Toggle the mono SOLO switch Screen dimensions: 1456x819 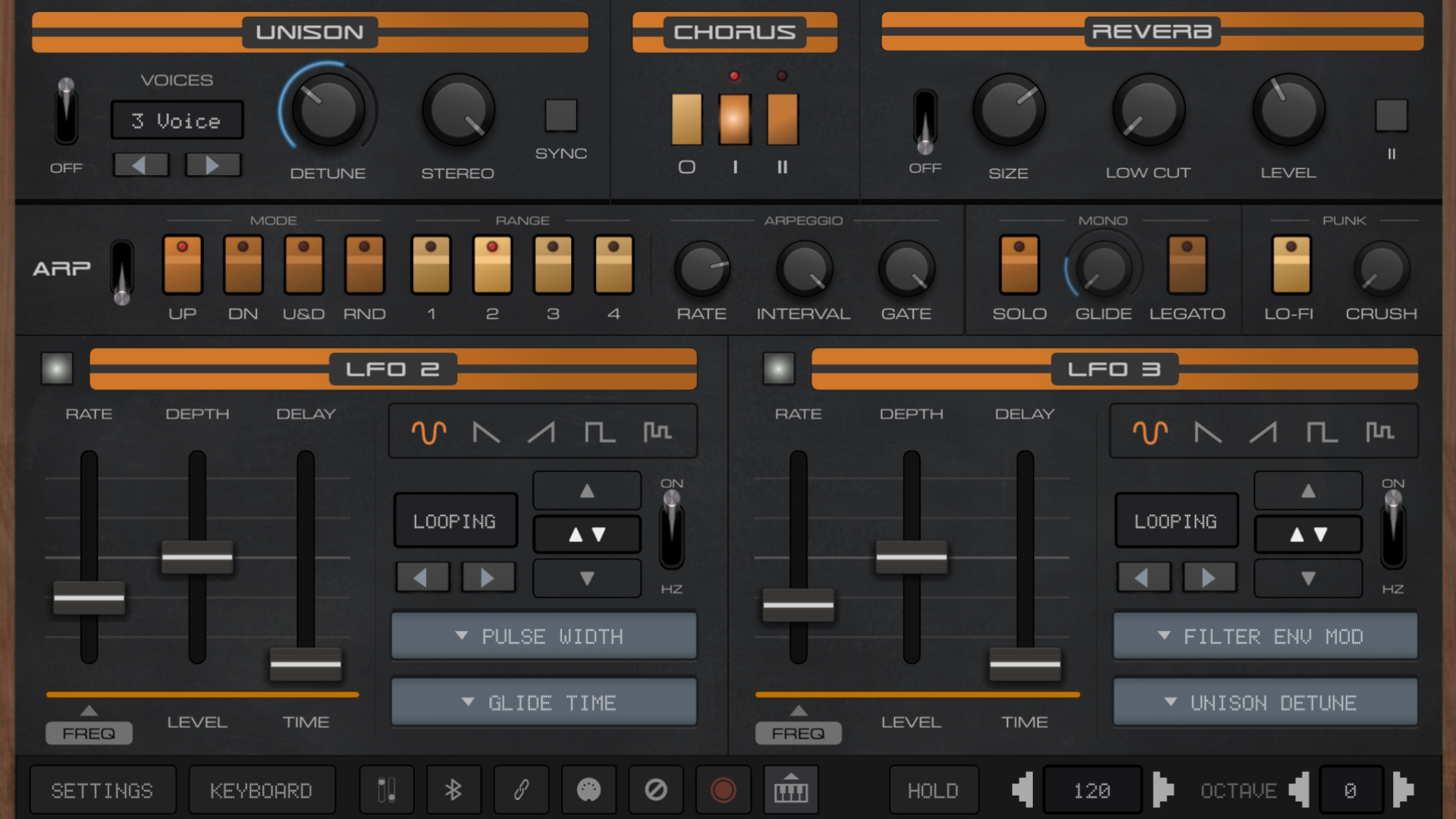click(1018, 265)
